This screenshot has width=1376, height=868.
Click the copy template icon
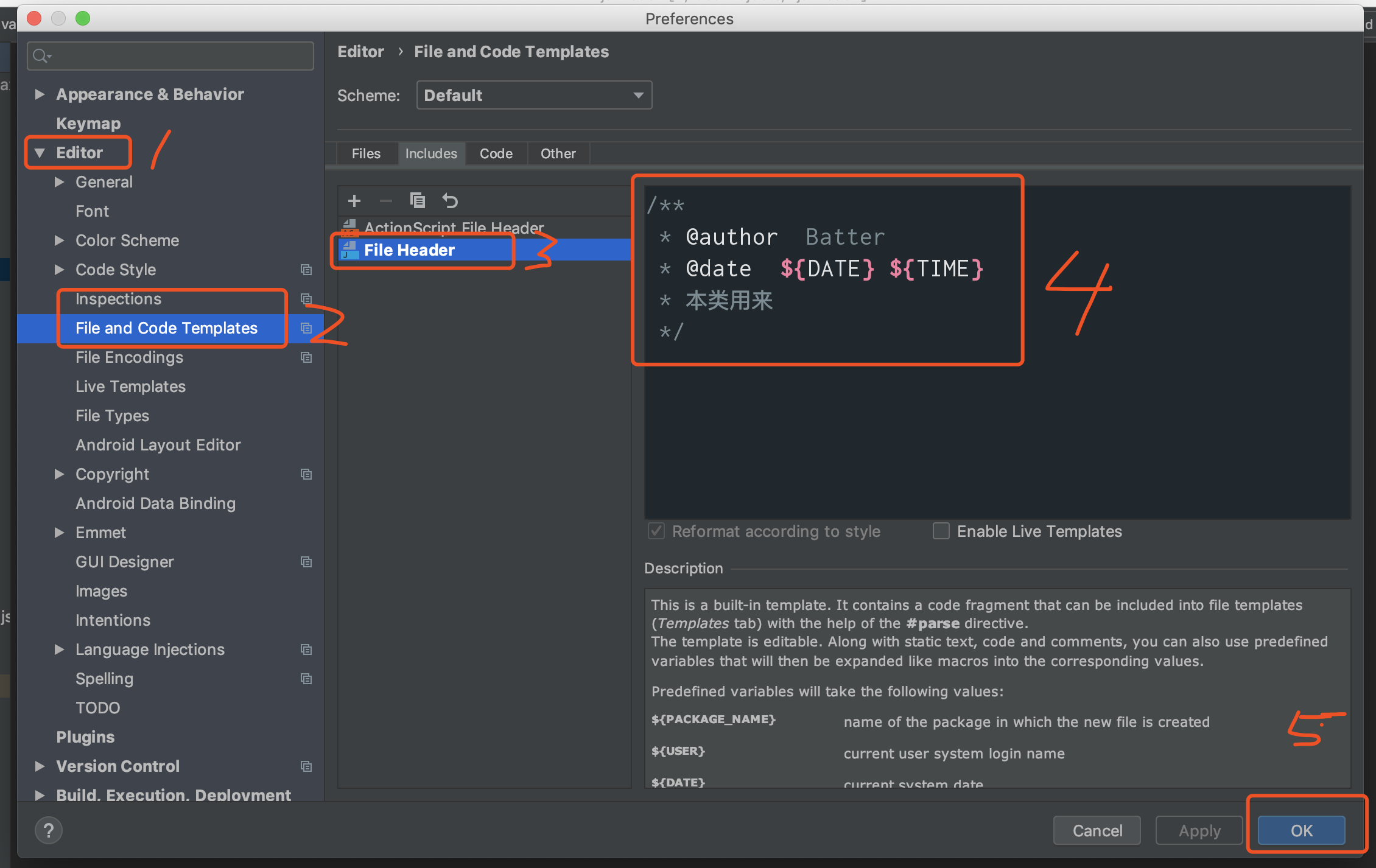click(418, 200)
